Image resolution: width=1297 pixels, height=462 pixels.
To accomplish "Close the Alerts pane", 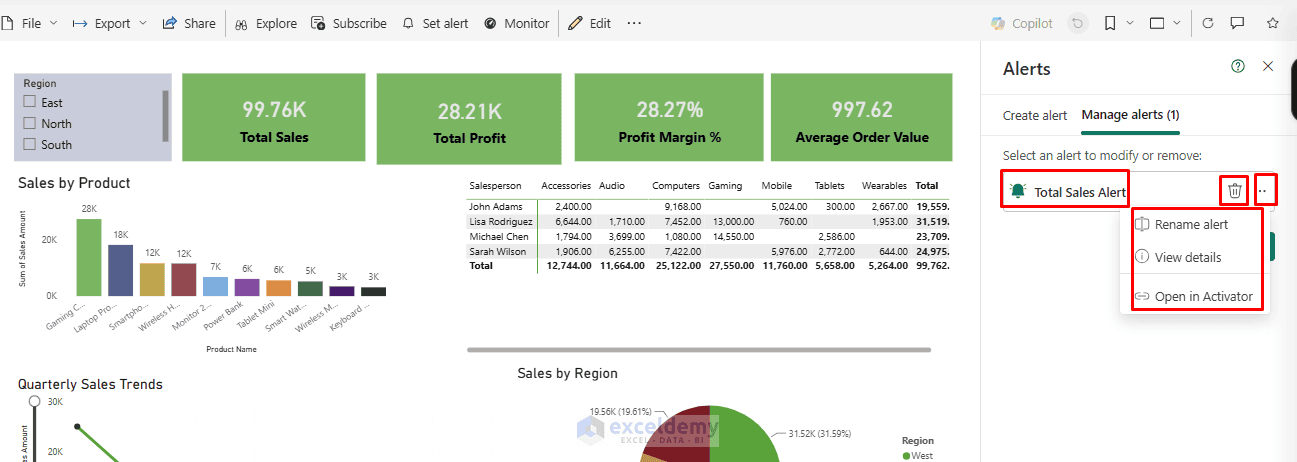I will [x=1268, y=66].
